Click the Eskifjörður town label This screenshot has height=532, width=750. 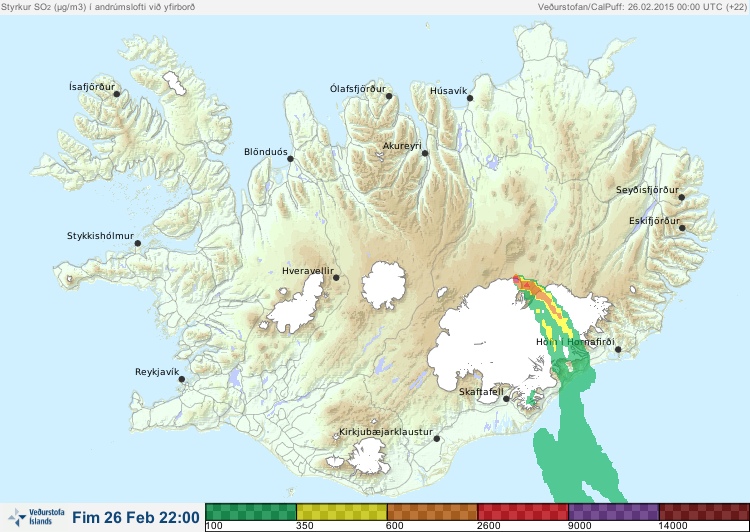click(654, 221)
